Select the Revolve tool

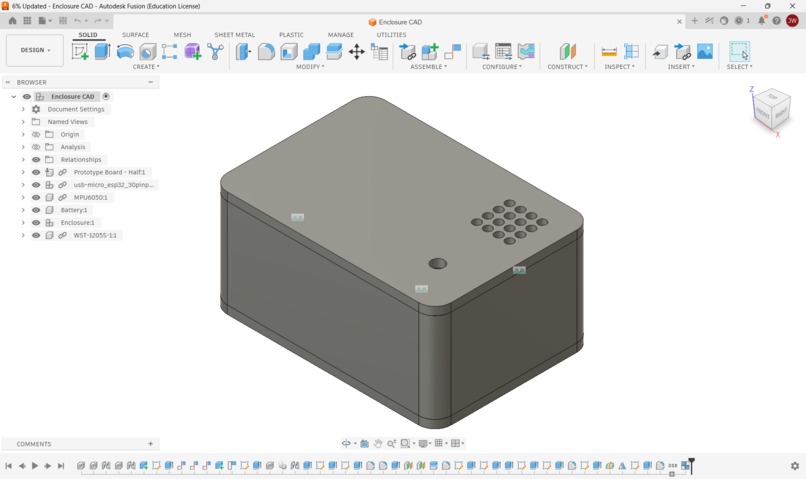click(125, 52)
